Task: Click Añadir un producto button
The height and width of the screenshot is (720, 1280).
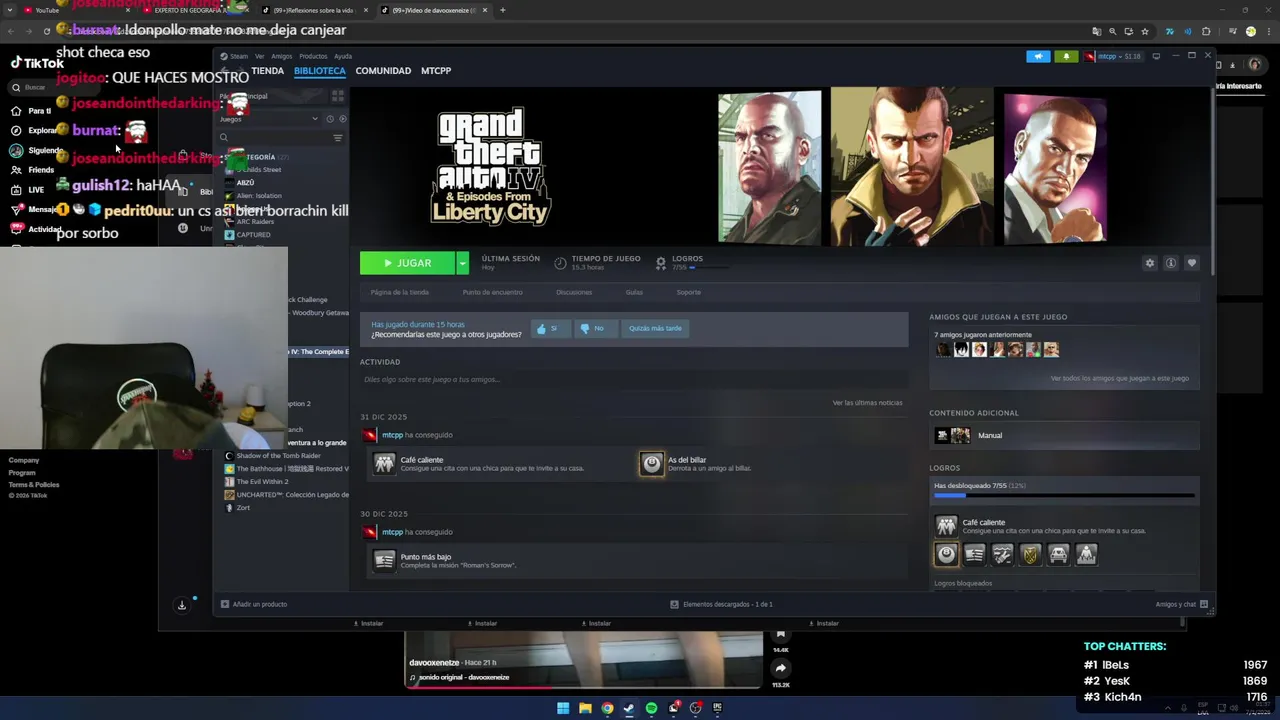Action: (254, 604)
